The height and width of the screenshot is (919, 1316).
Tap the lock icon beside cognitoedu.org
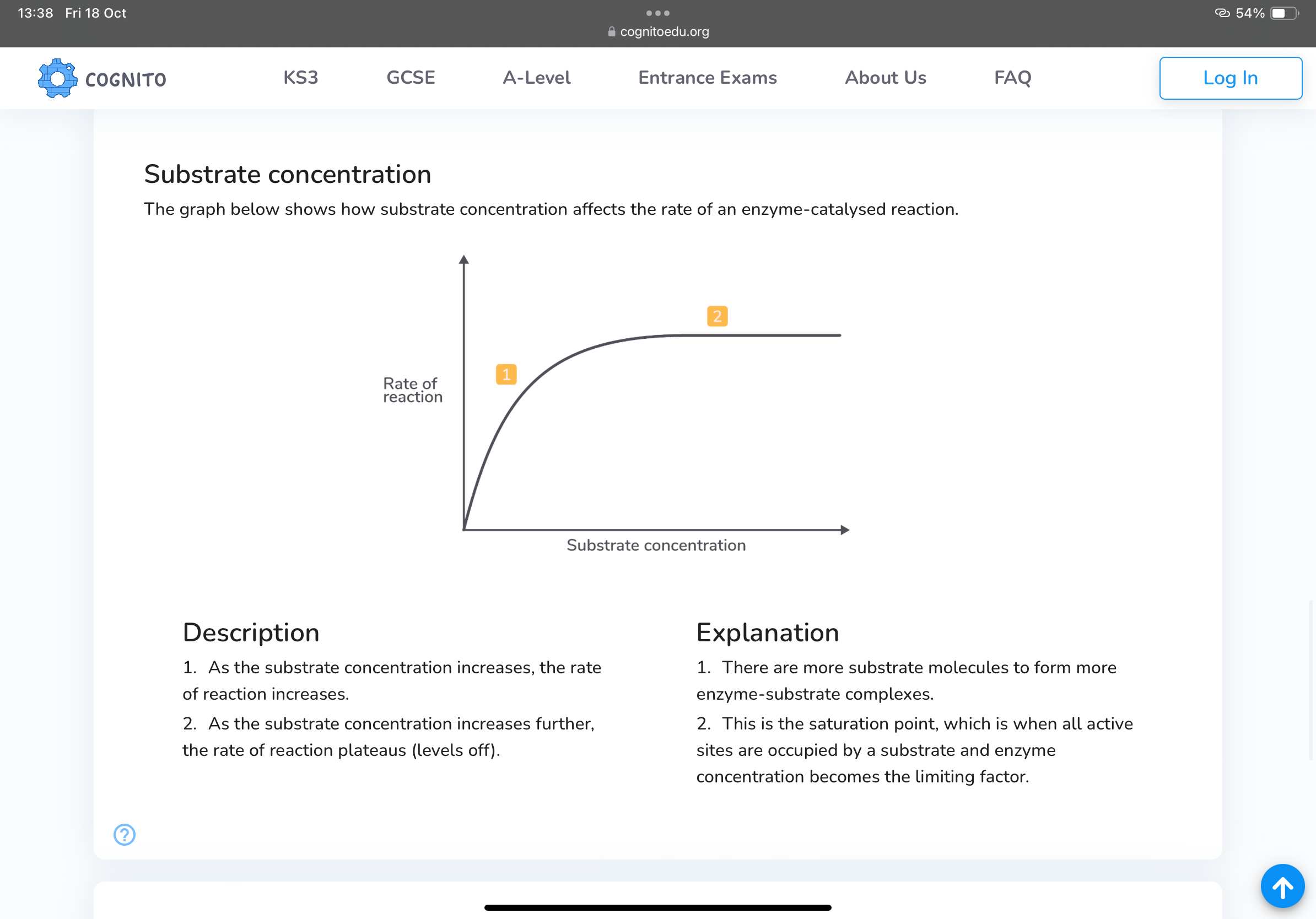point(612,32)
